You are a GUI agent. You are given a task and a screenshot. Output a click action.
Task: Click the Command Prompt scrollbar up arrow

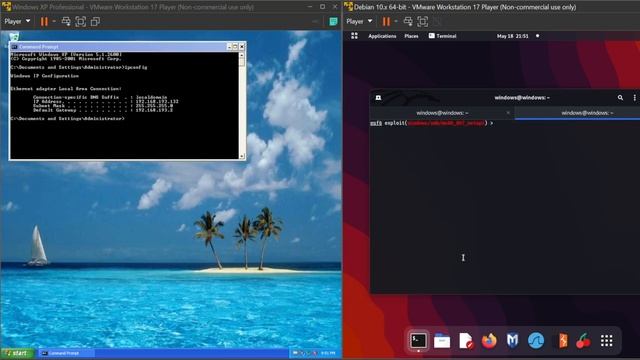tap(242, 55)
